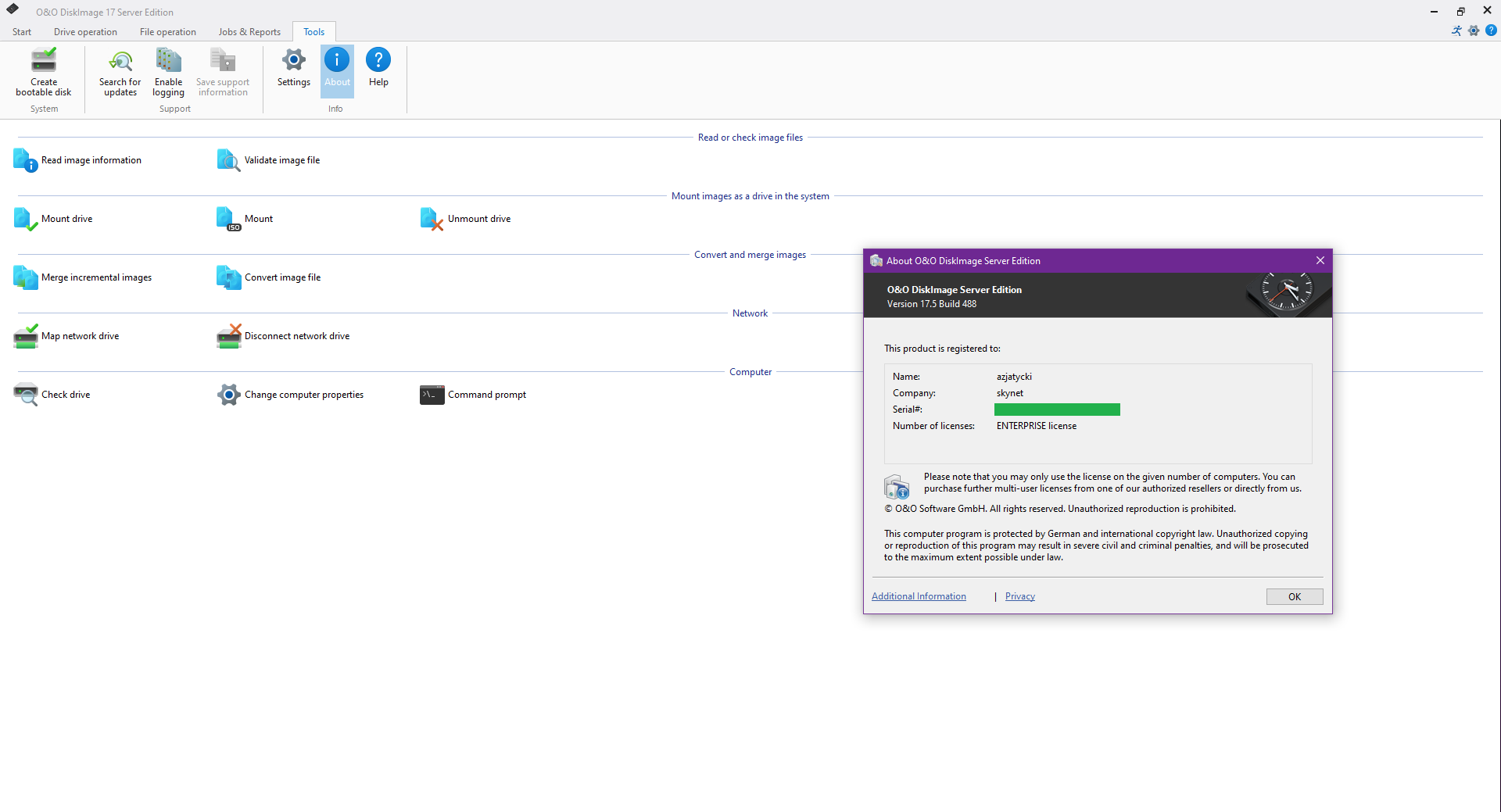Switch to File operation tab
The height and width of the screenshot is (812, 1501).
coord(168,32)
